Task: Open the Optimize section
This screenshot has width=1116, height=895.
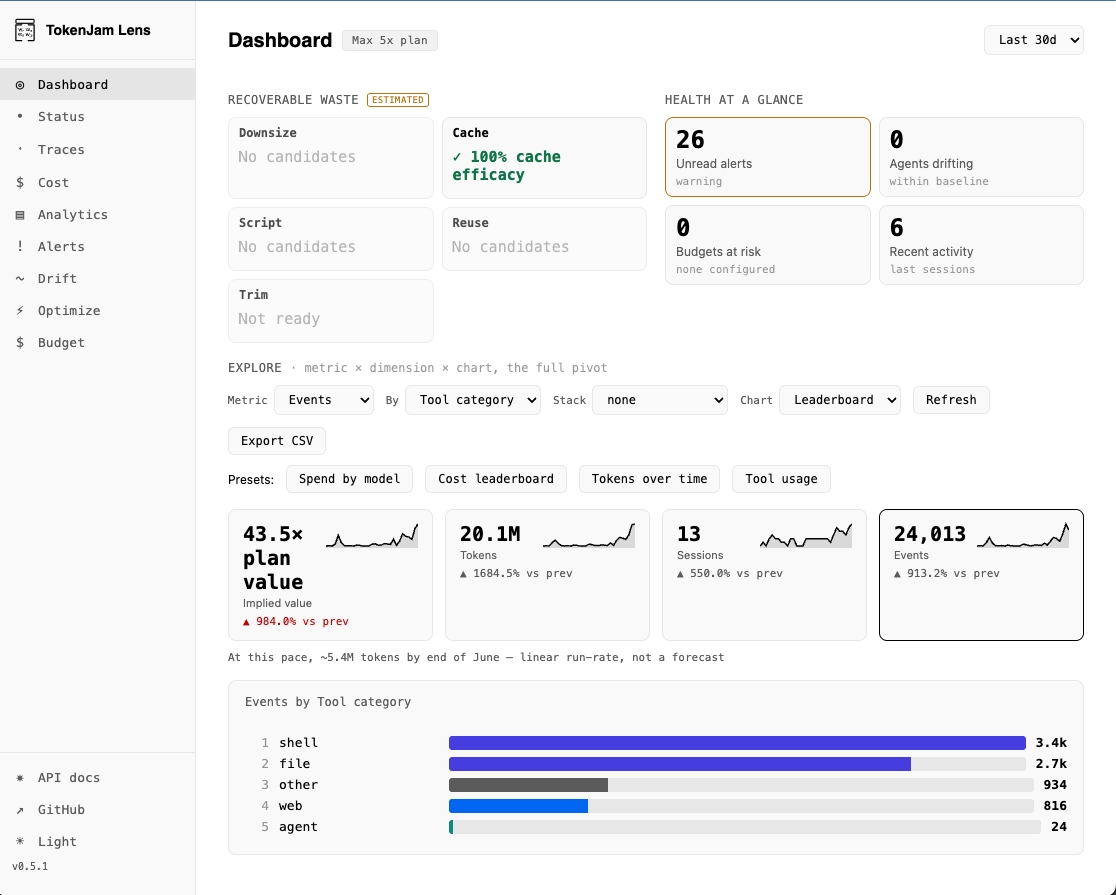Action: 98,310
